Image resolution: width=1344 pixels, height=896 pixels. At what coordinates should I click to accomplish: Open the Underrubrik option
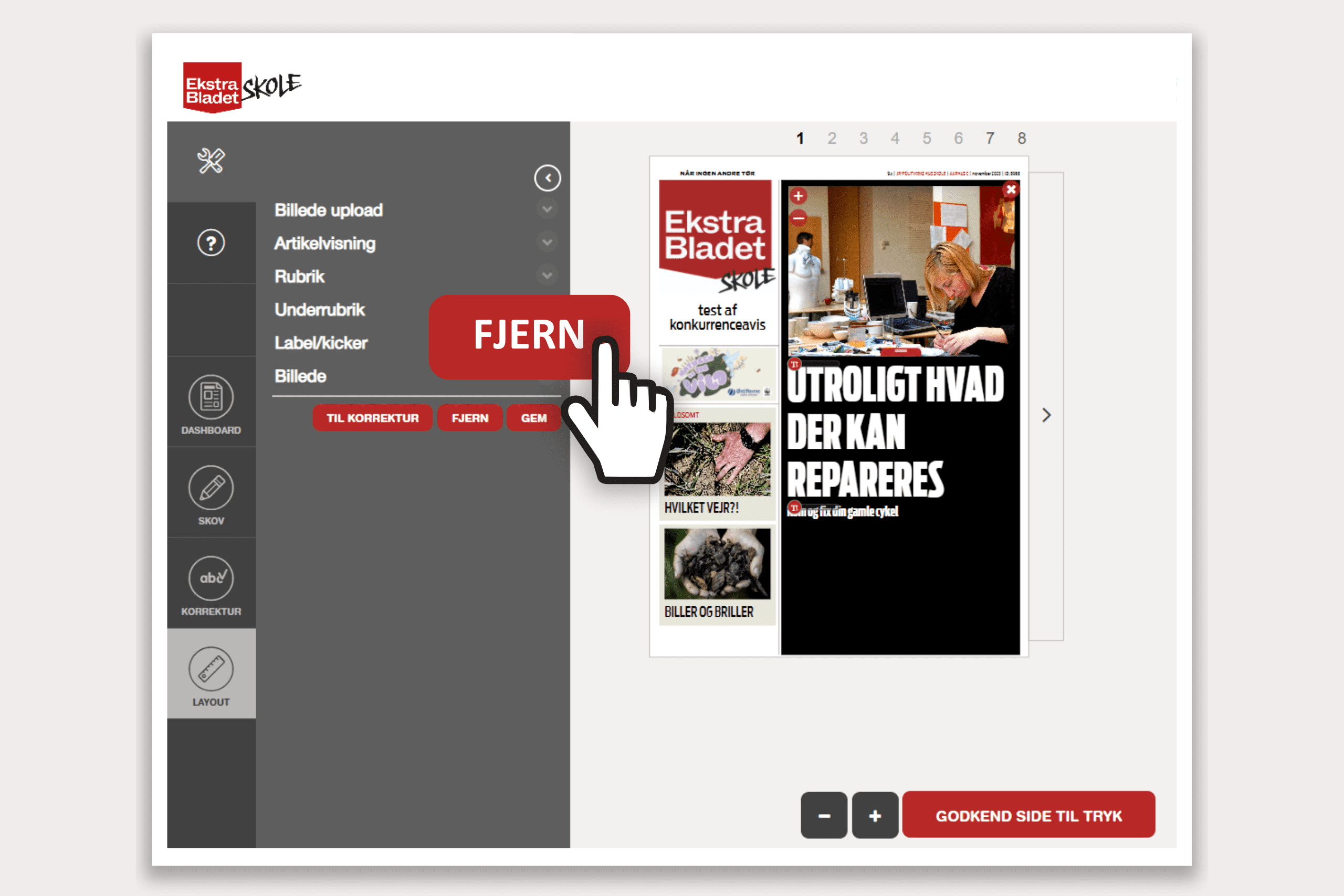click(x=319, y=310)
